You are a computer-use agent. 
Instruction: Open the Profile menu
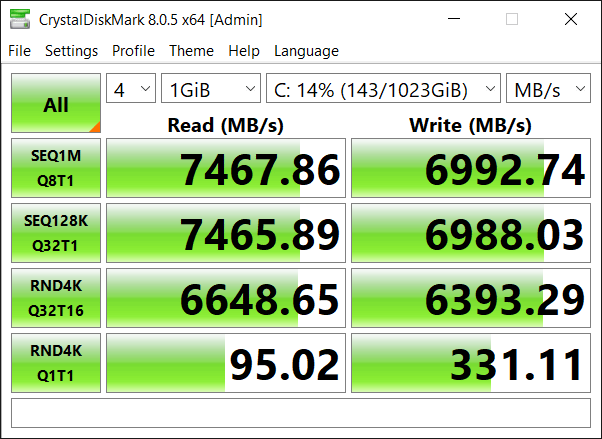(133, 51)
